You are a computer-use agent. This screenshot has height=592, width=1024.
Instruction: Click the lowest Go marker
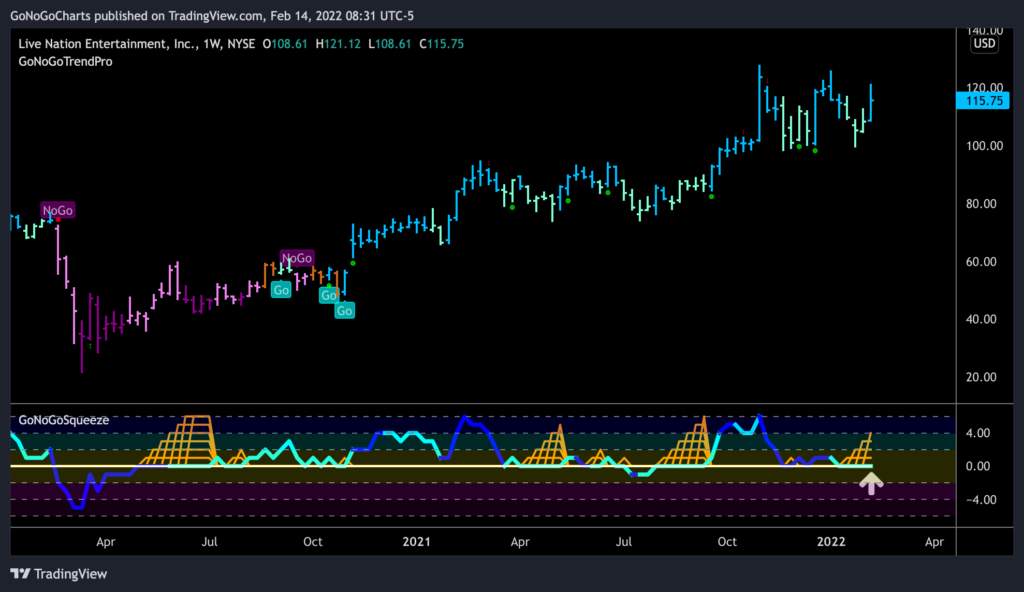click(x=345, y=311)
